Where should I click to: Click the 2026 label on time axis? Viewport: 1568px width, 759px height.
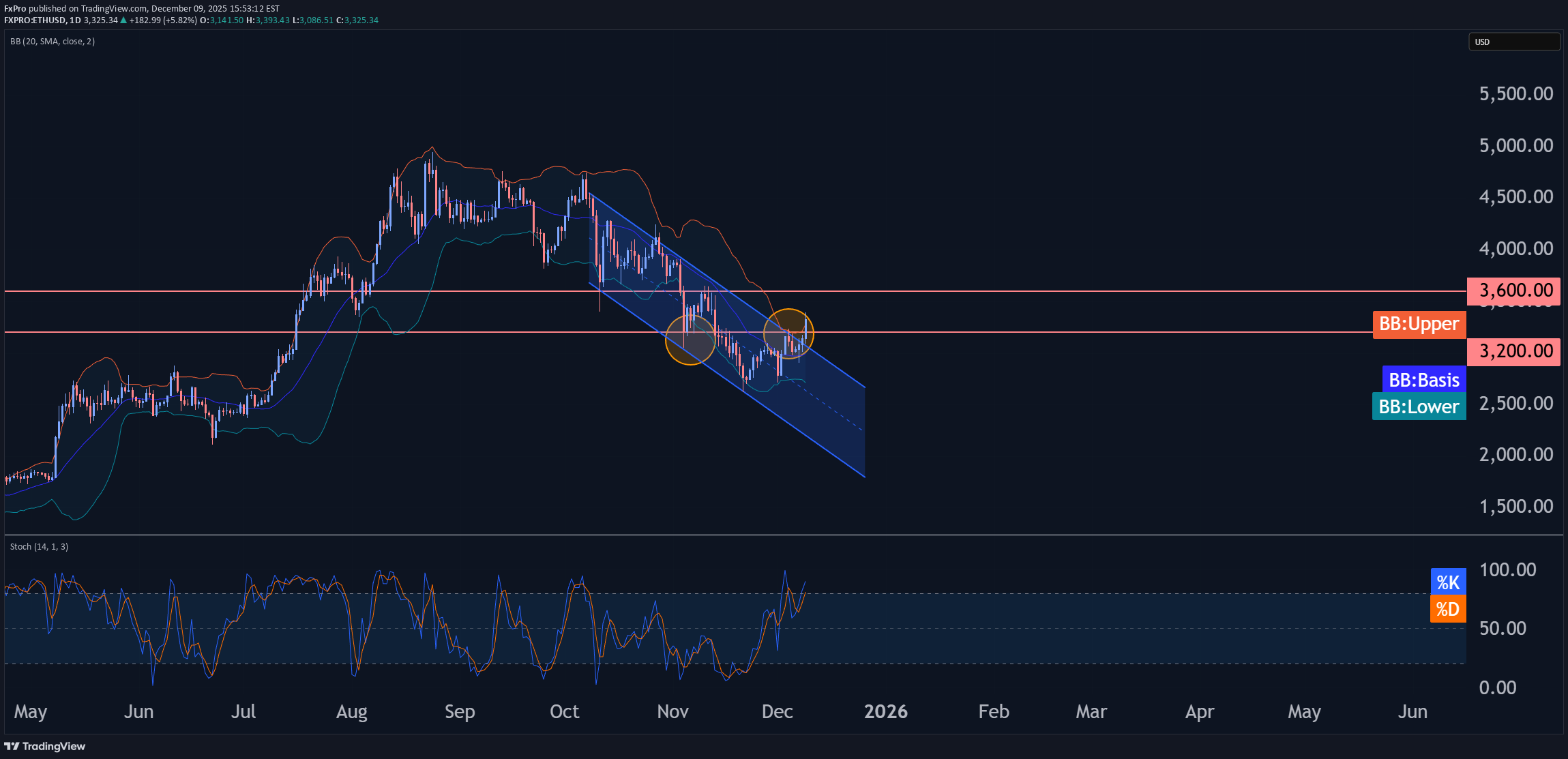coord(885,712)
